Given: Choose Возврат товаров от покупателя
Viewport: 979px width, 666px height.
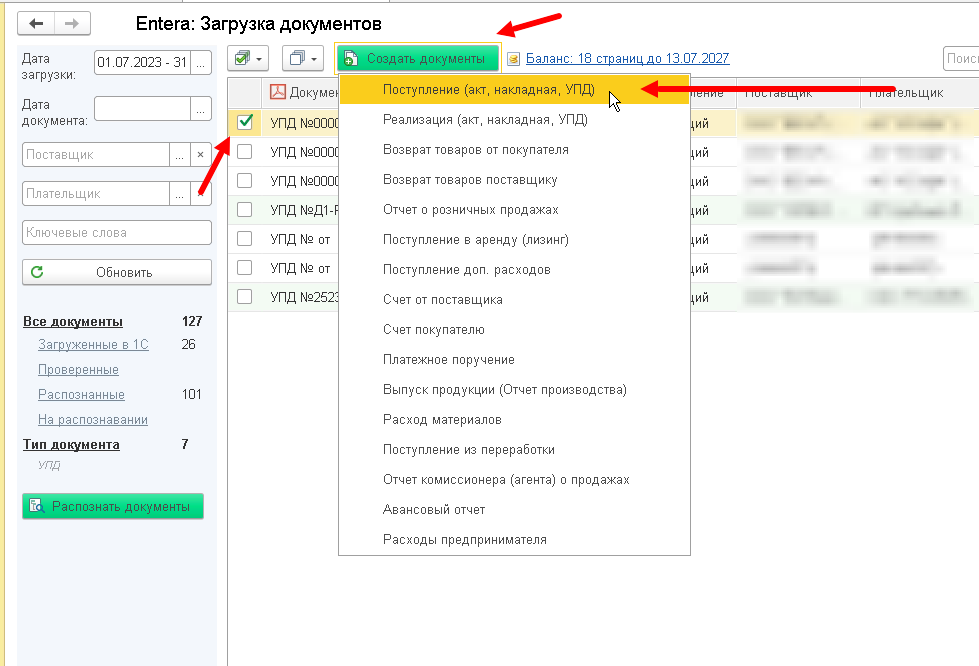Looking at the screenshot, I should 514,150.
